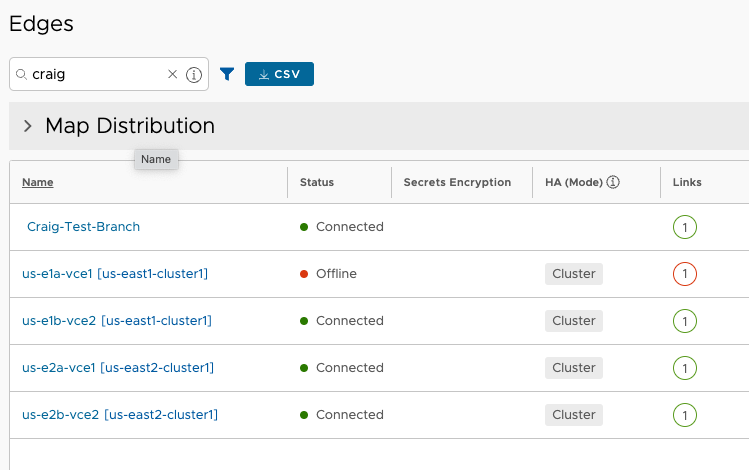The width and height of the screenshot is (749, 470).
Task: Click the Status column header
Action: click(317, 182)
